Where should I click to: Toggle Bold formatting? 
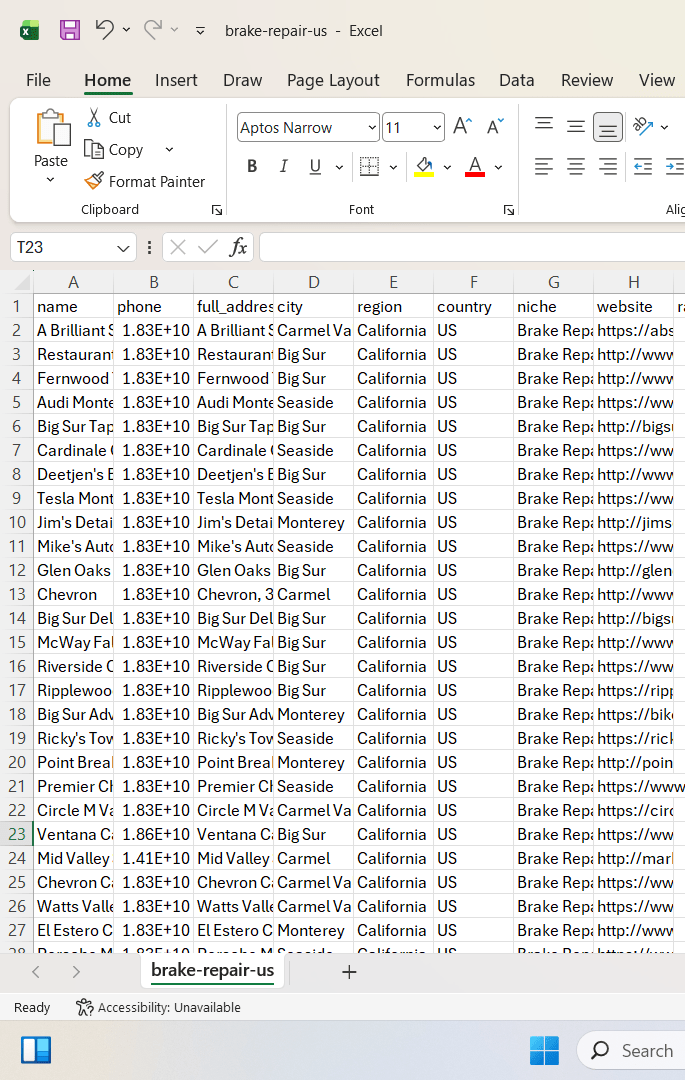pyautogui.click(x=252, y=166)
